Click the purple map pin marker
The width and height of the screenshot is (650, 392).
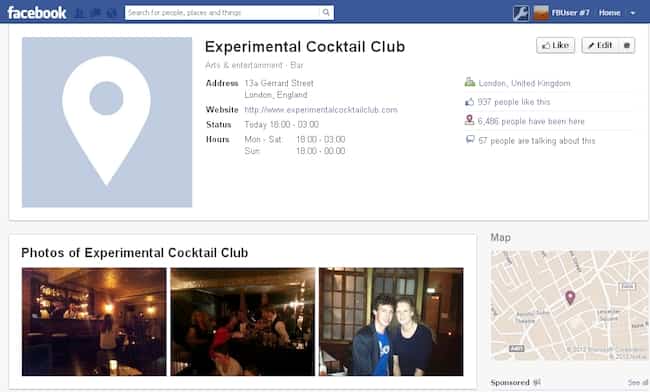pyautogui.click(x=570, y=297)
